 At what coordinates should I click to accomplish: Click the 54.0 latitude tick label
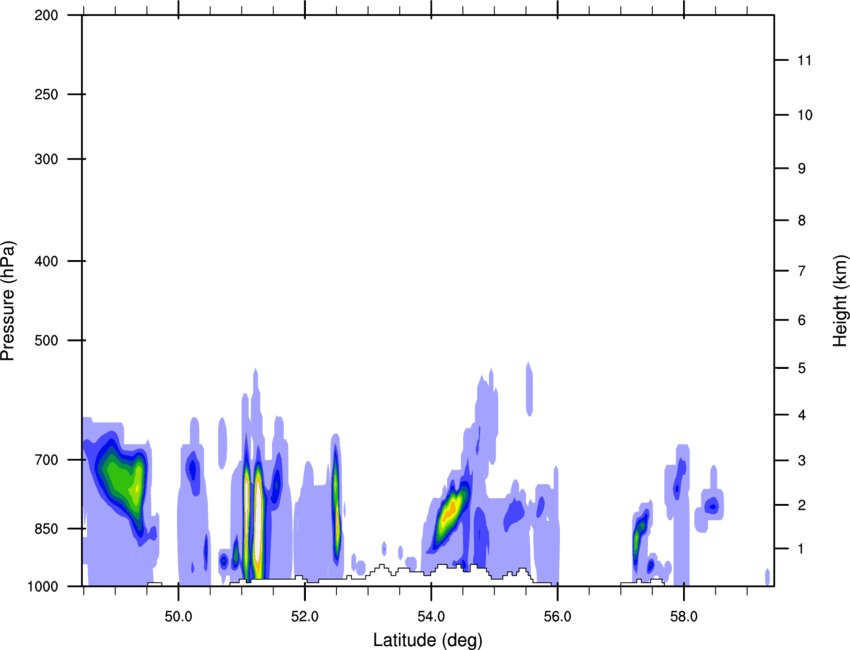click(x=431, y=617)
